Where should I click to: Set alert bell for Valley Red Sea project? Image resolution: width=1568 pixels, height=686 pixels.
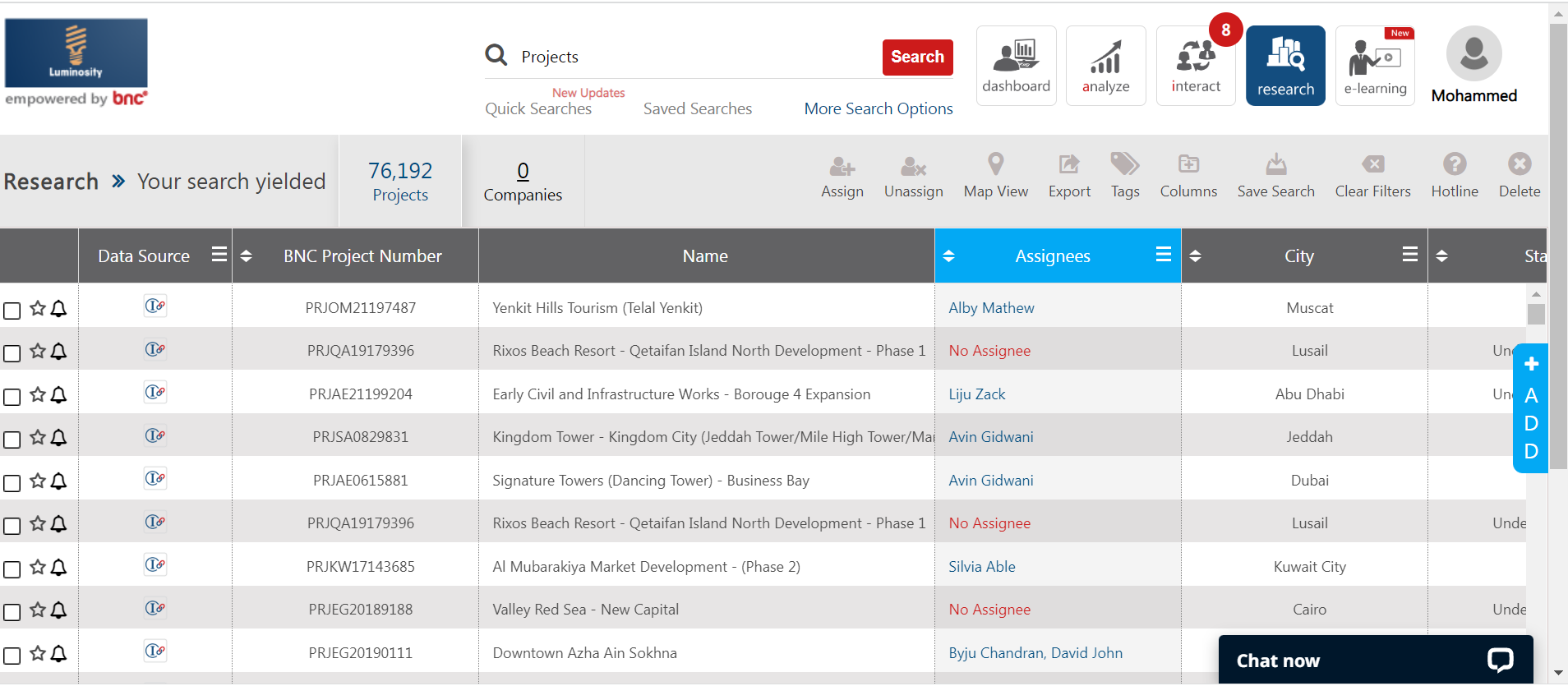click(58, 610)
